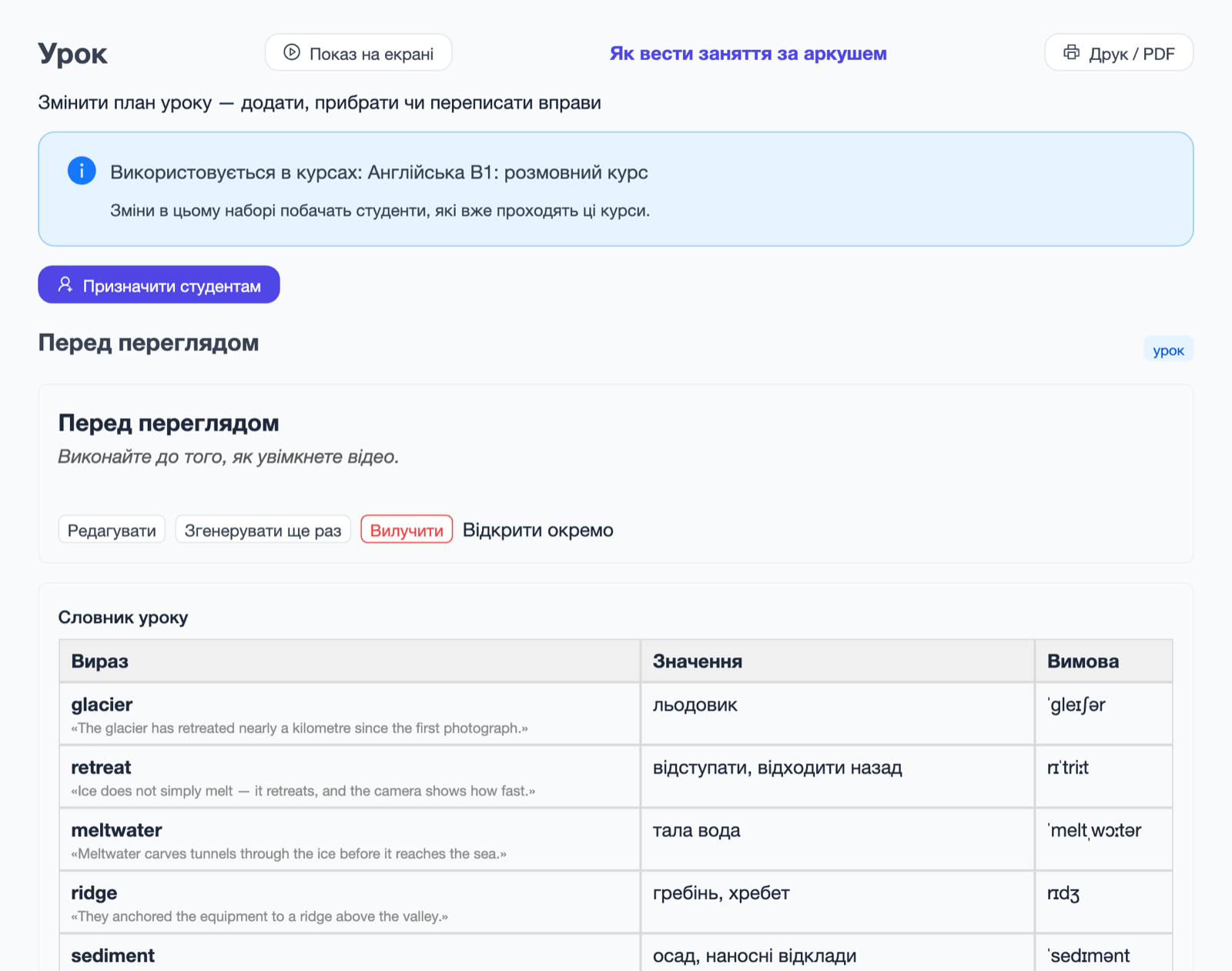Select the word glacier in the table
Screen dimensions: 1232x971
102,705
